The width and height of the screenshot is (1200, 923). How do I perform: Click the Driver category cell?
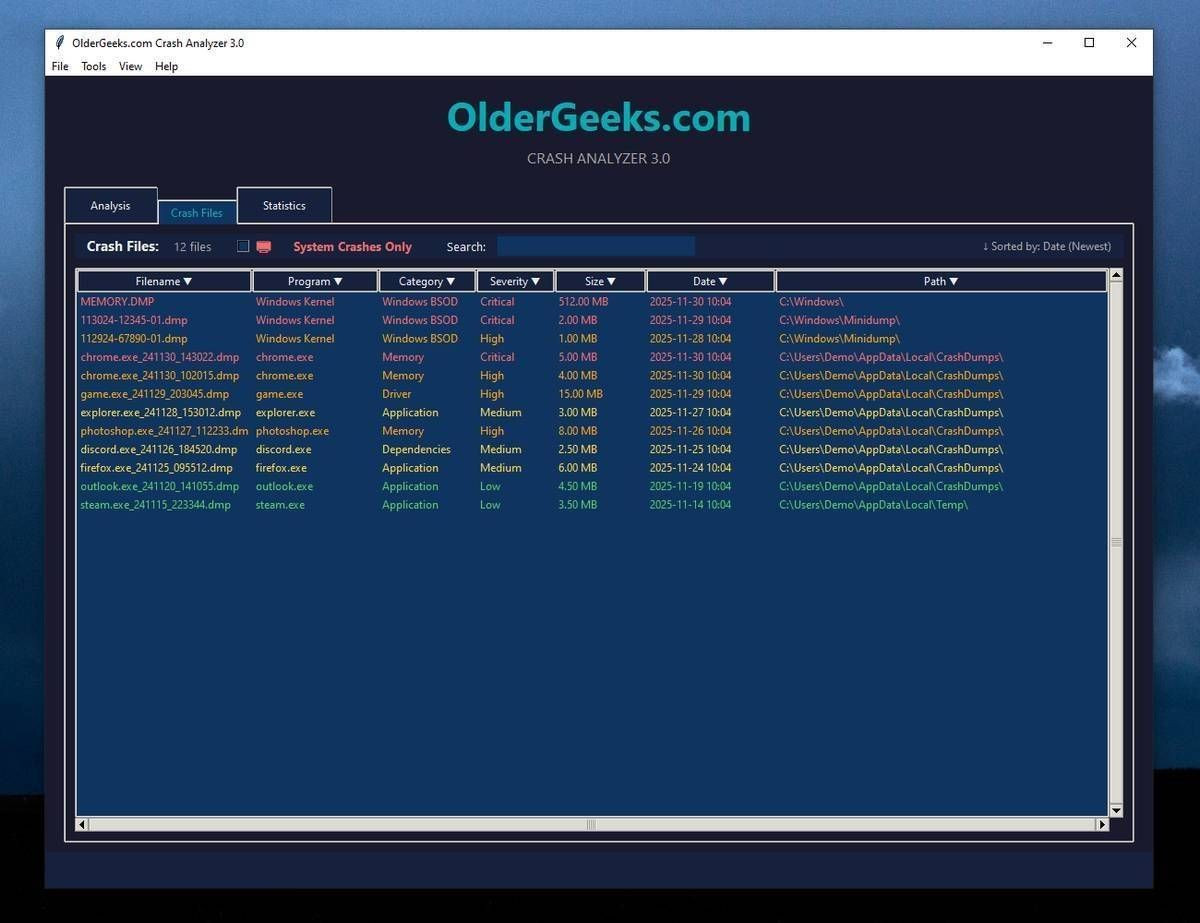[x=396, y=394]
